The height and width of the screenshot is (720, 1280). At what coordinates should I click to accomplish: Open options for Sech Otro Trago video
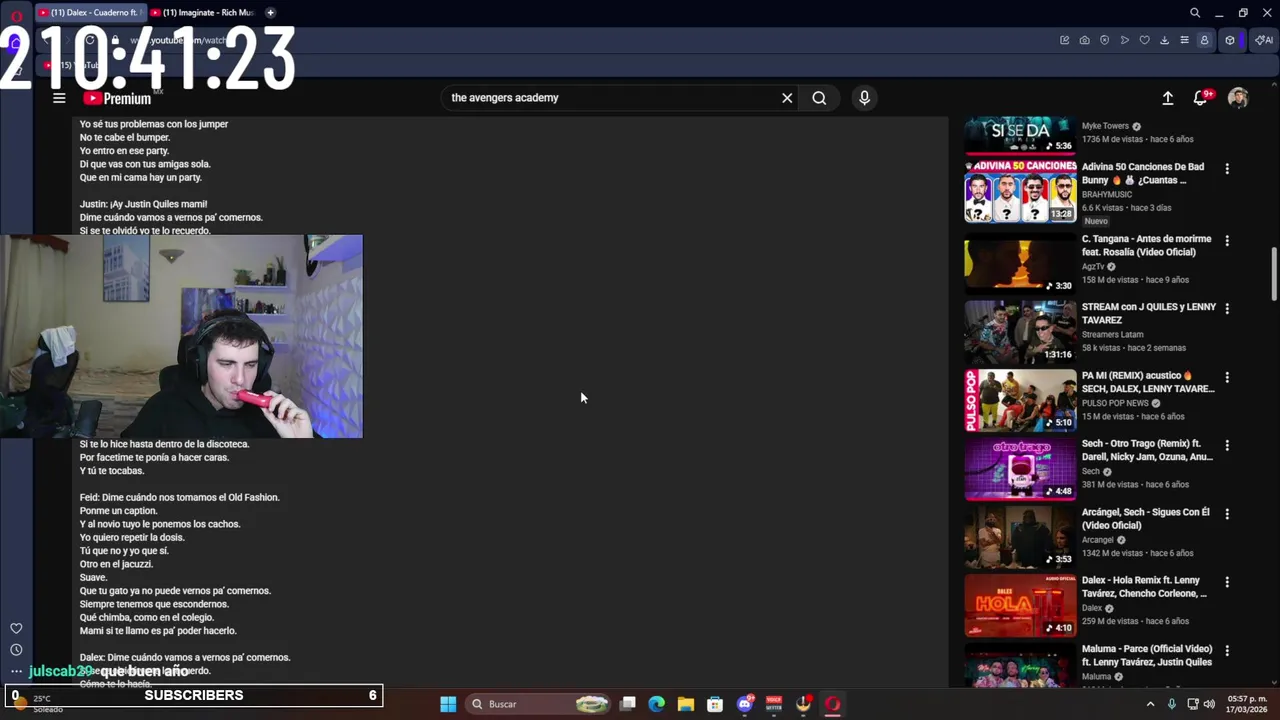[x=1227, y=446]
